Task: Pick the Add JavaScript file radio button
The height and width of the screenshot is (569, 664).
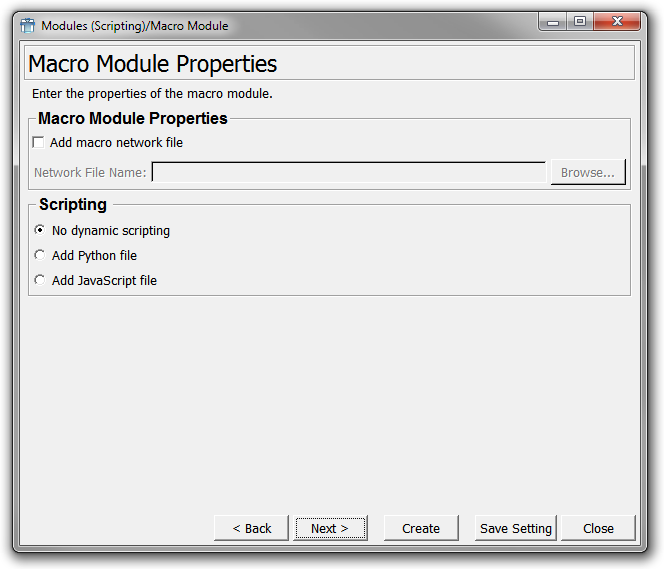Action: coord(40,281)
